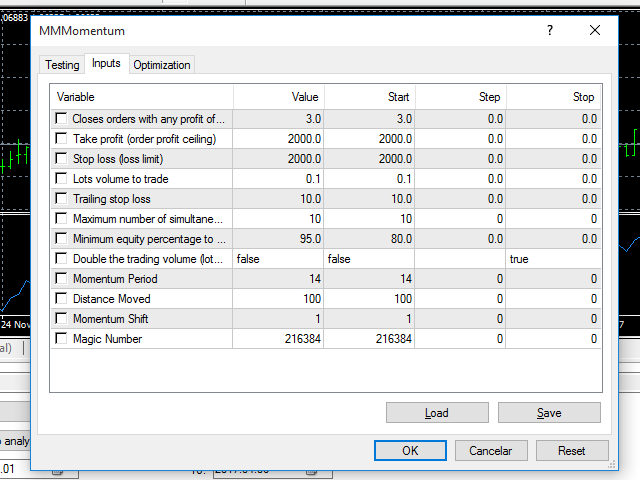Reset inputs with the Reset button
The width and height of the screenshot is (640, 480).
coord(572,451)
